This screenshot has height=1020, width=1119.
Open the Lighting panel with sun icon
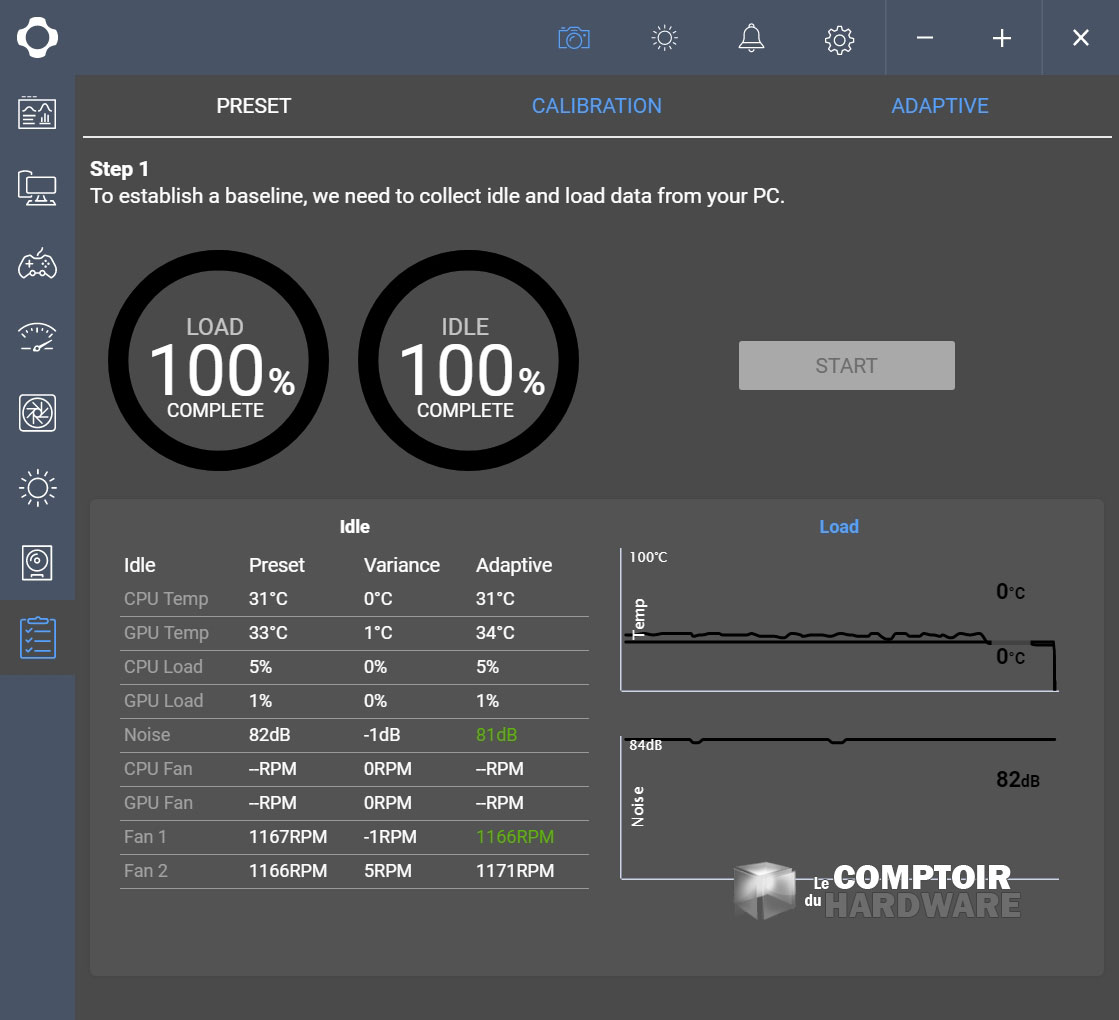click(37, 488)
